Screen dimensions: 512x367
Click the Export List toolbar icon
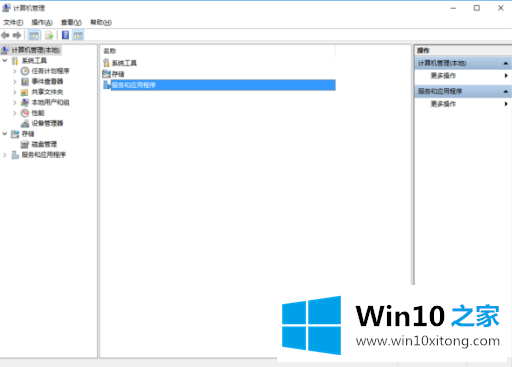(x=49, y=35)
